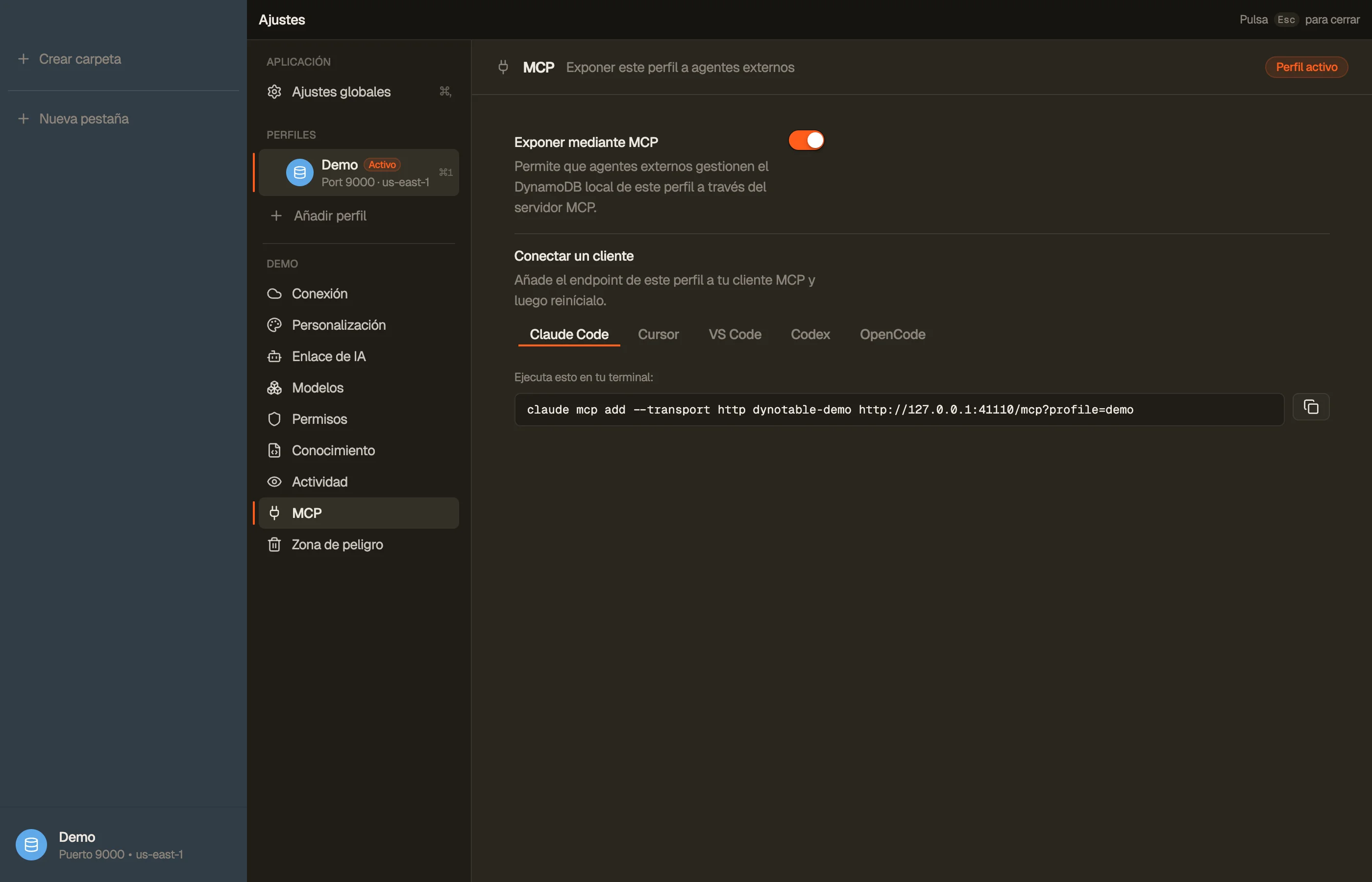Click the Conectar un cliente heading

pyautogui.click(x=574, y=256)
